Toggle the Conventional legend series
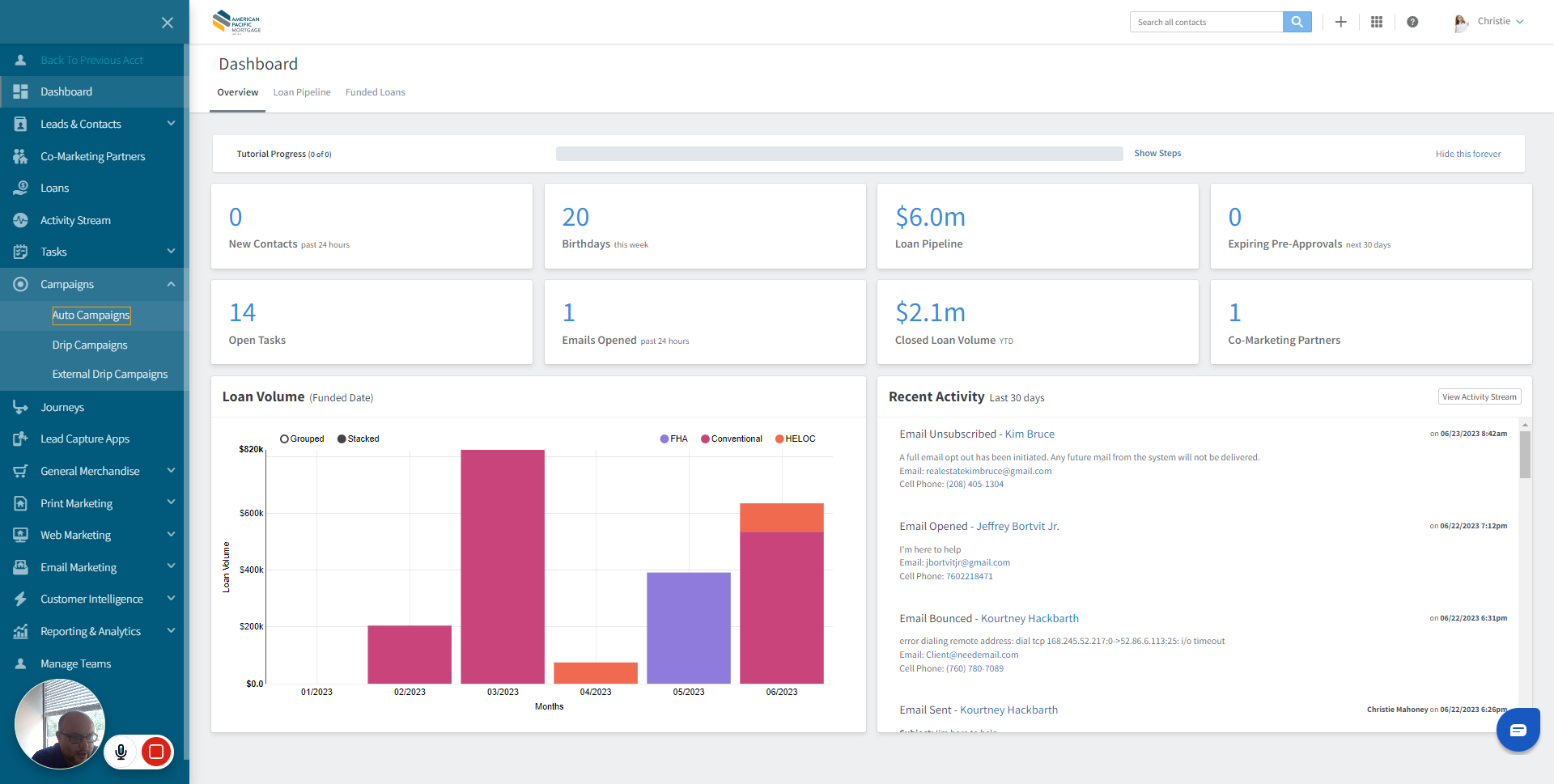 (732, 439)
